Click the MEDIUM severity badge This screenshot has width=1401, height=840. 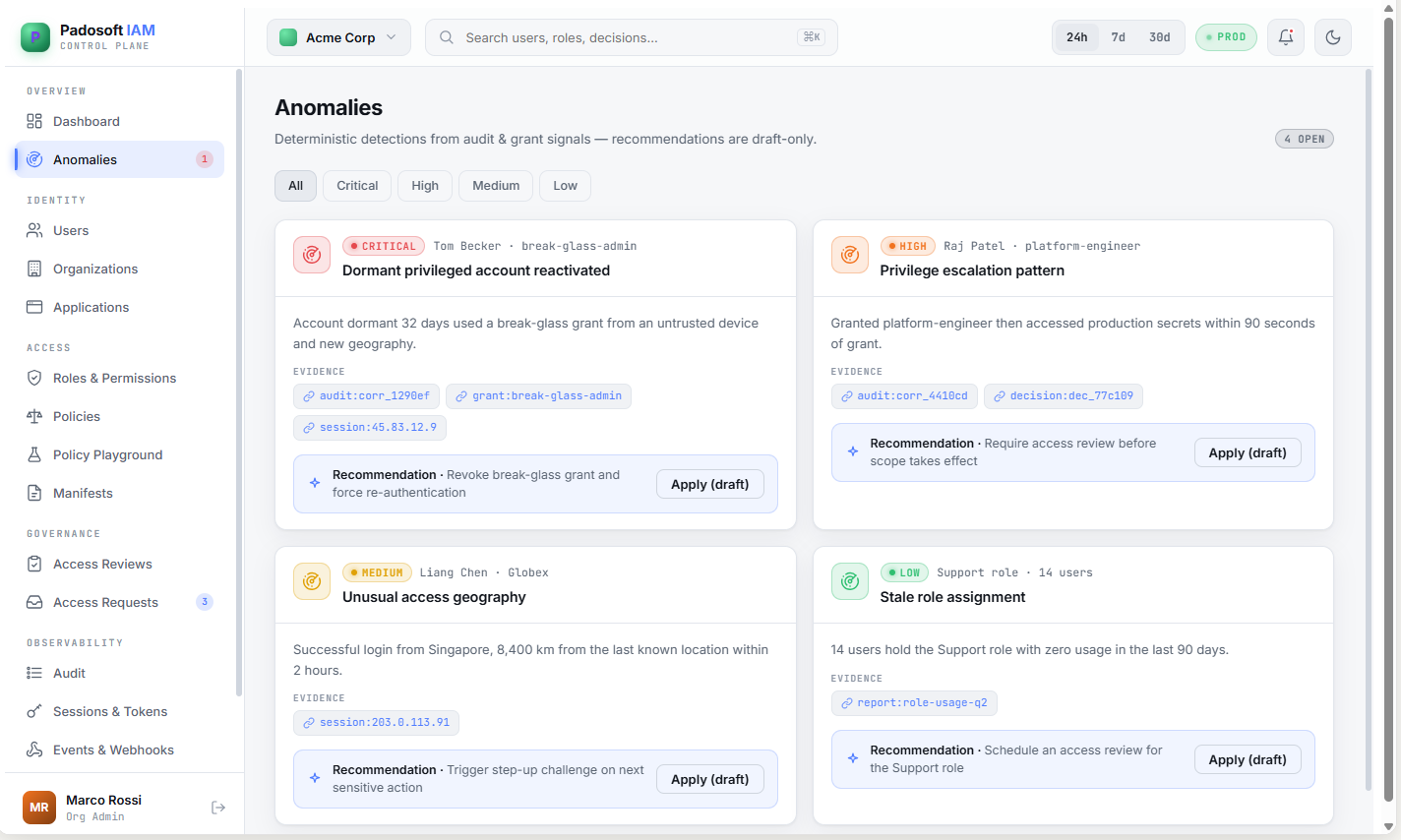pyautogui.click(x=377, y=572)
